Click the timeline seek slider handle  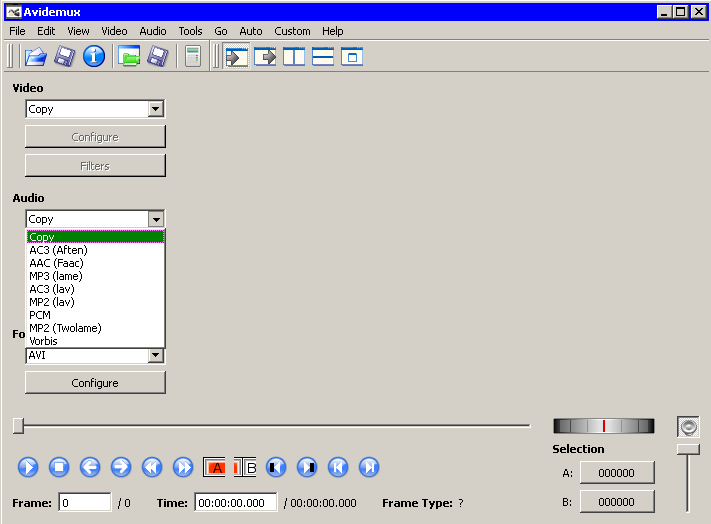(18, 426)
